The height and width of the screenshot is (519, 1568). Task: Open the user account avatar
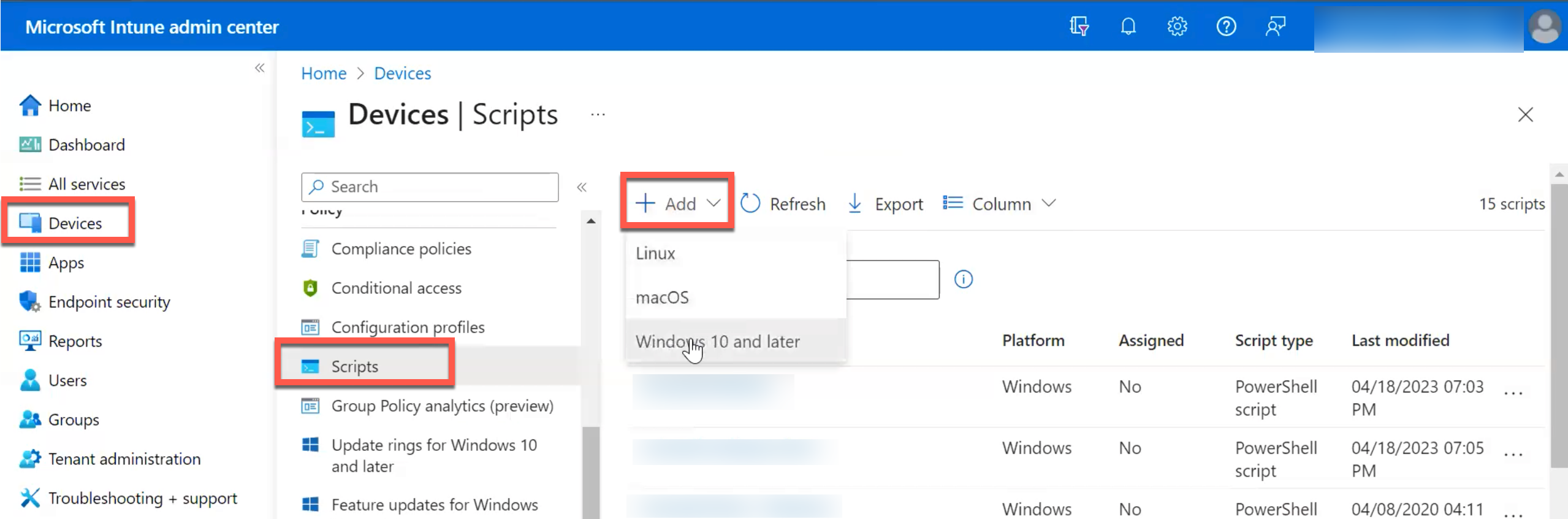[x=1545, y=27]
